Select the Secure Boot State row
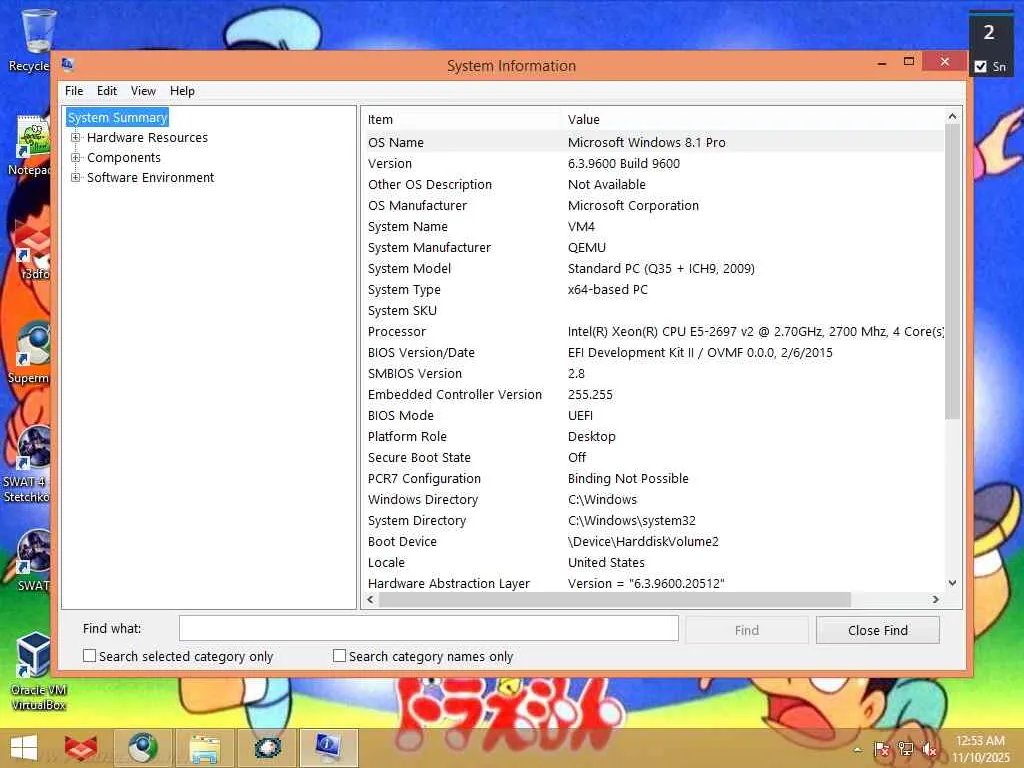 pyautogui.click(x=653, y=457)
